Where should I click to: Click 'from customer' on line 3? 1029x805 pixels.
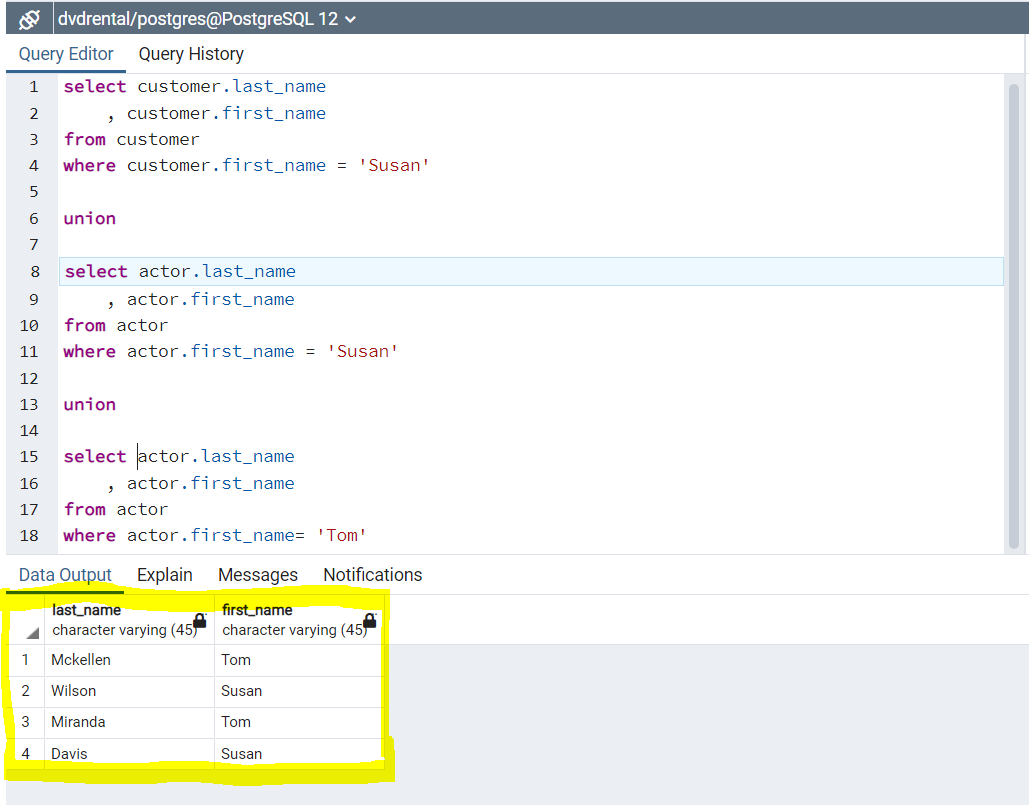[131, 140]
